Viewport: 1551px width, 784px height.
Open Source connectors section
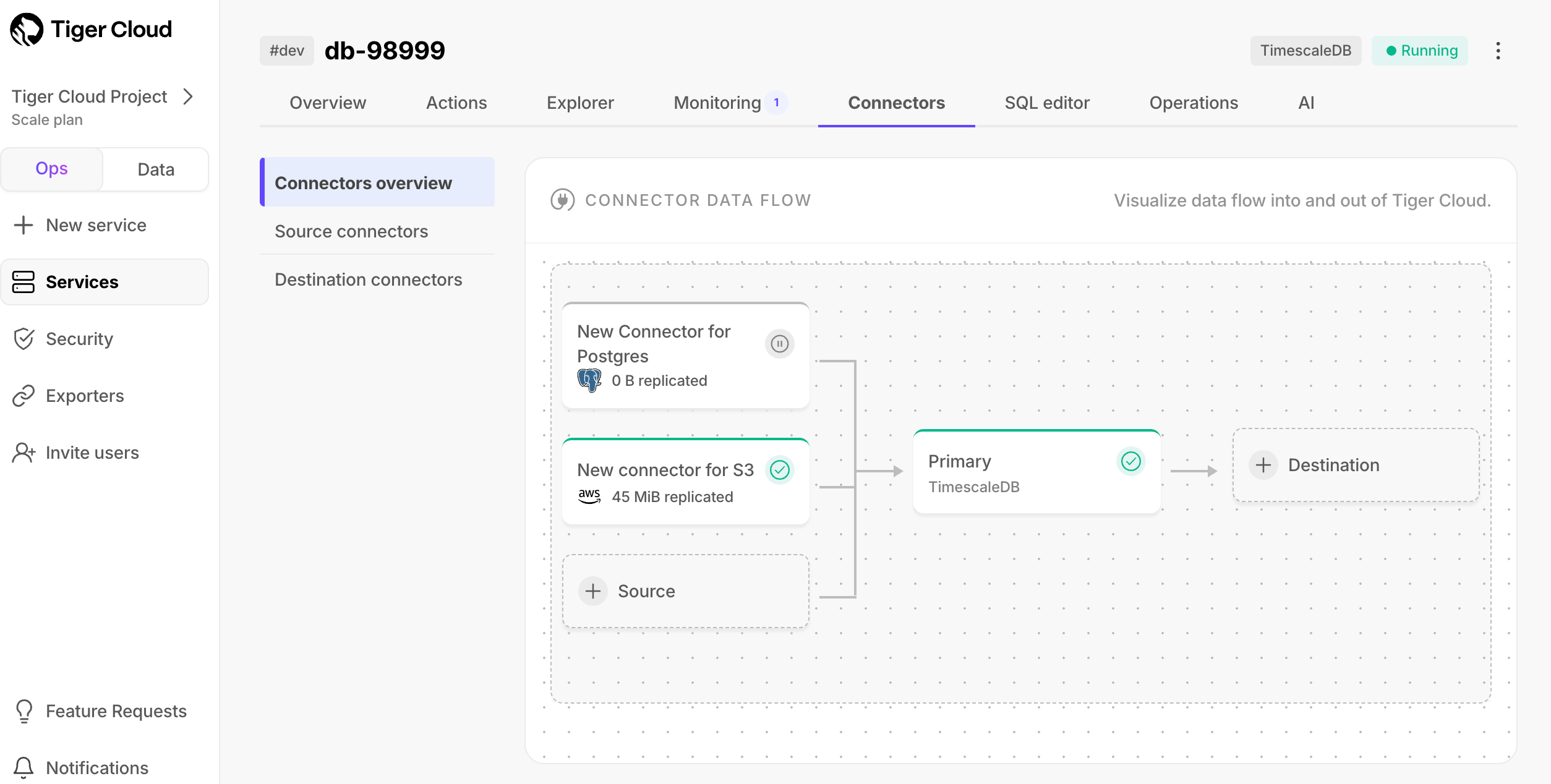tap(377, 231)
